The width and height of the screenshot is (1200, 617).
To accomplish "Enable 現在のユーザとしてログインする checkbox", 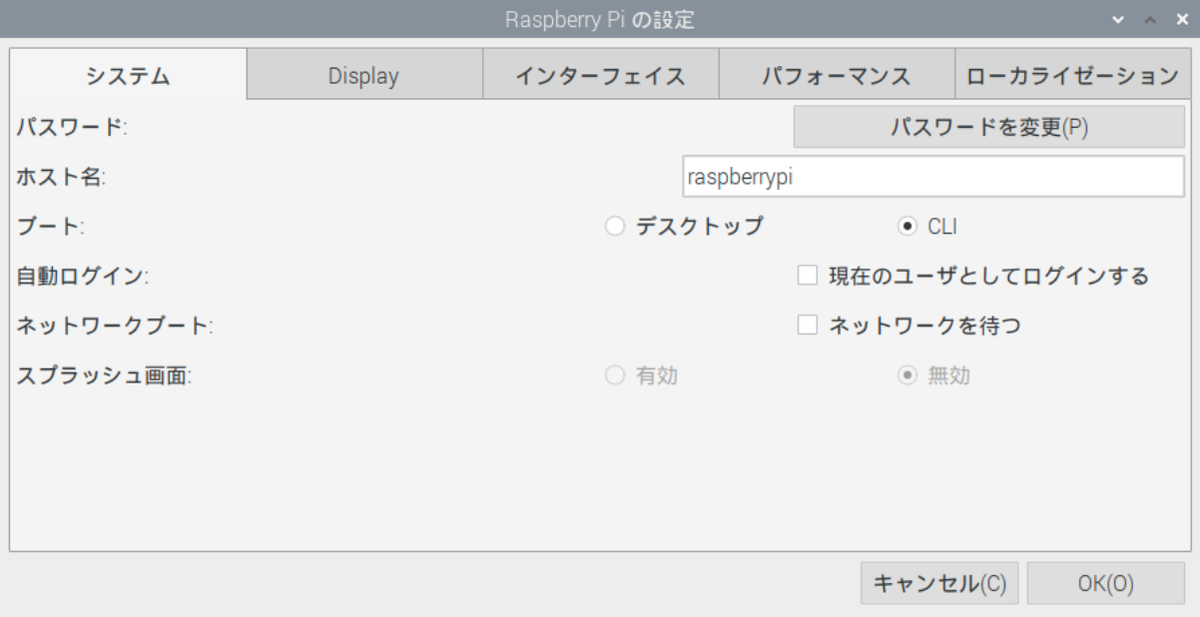I will (807, 275).
